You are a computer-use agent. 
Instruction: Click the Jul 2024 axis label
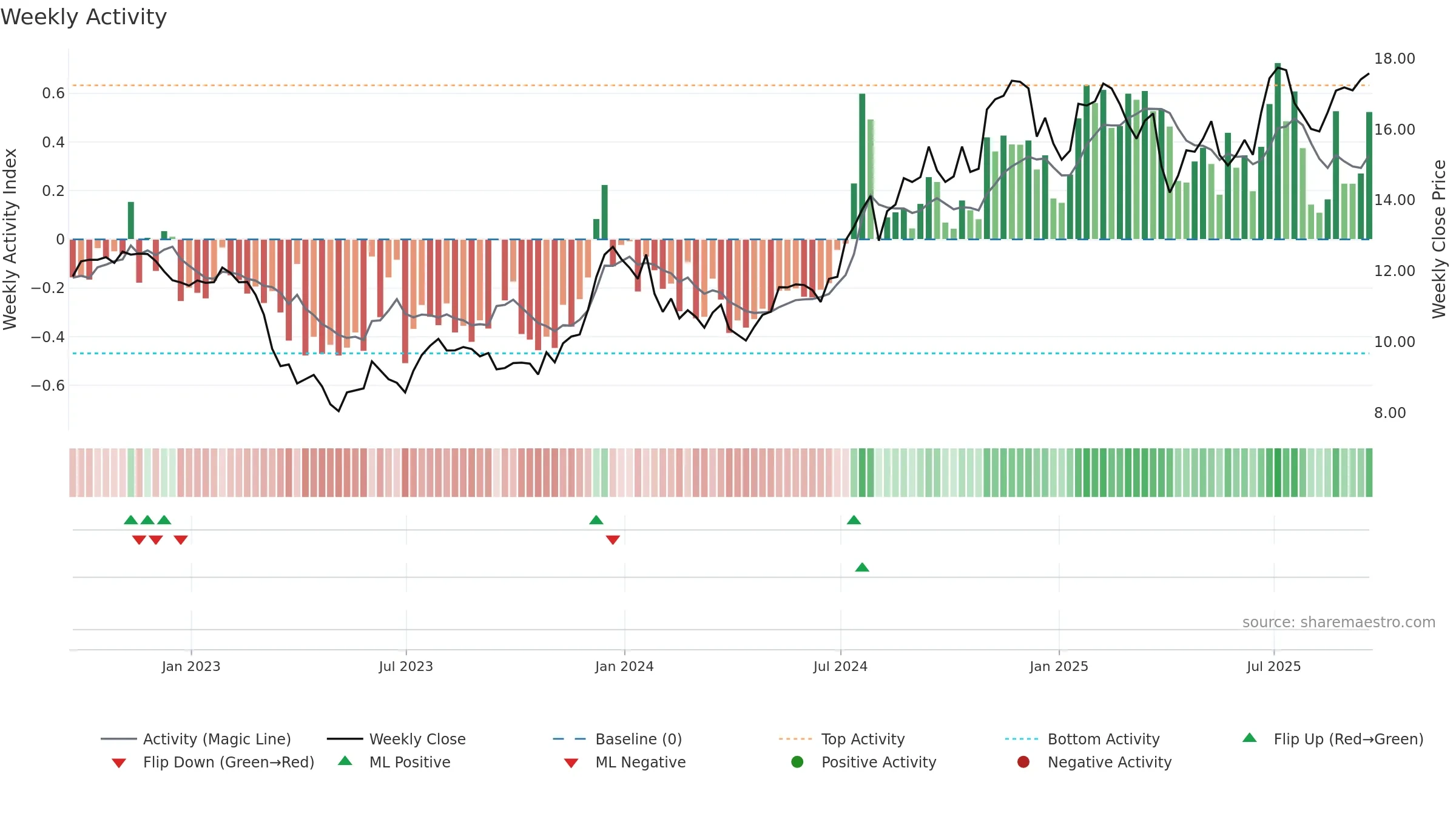click(840, 667)
